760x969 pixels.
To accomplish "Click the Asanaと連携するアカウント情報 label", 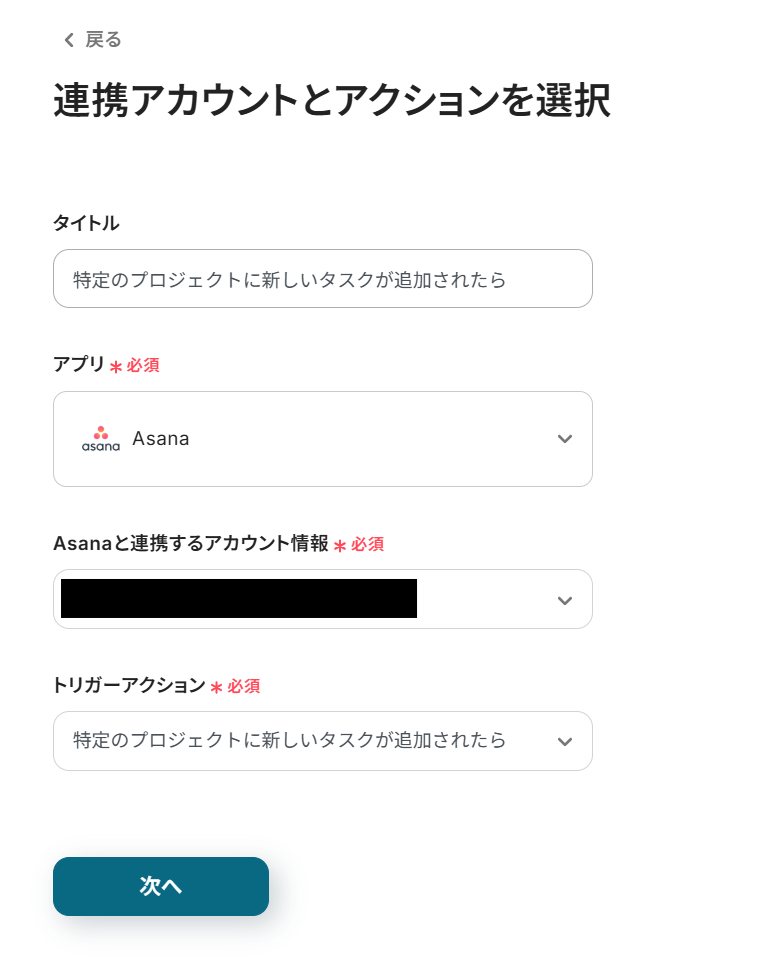I will [190, 544].
